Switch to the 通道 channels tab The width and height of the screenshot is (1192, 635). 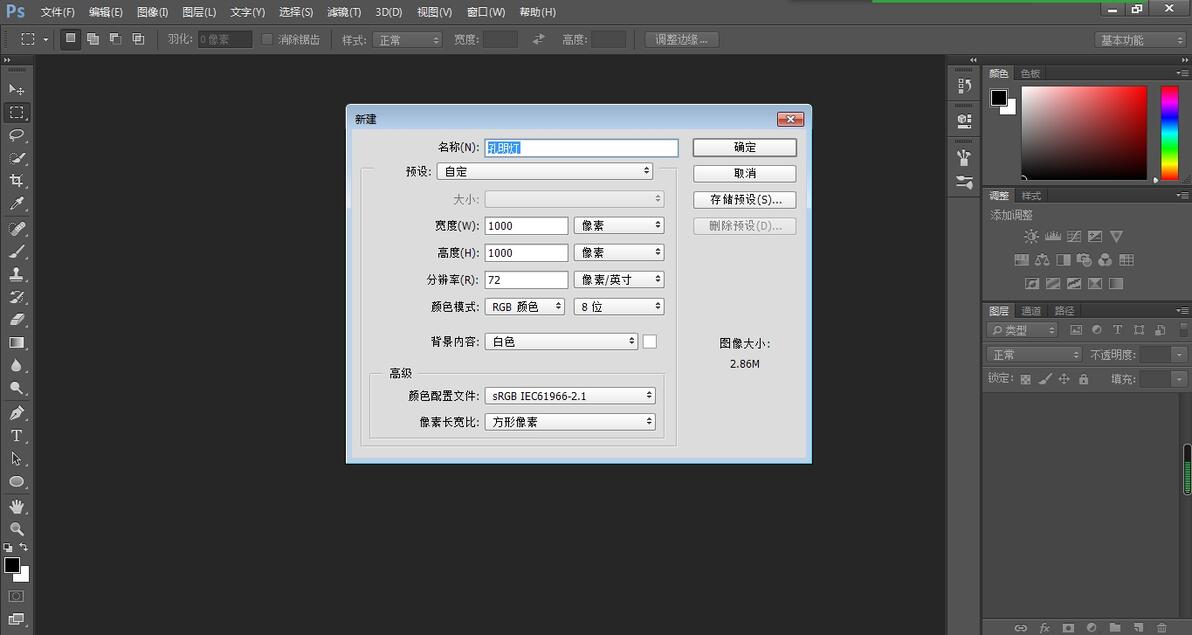click(x=1031, y=310)
